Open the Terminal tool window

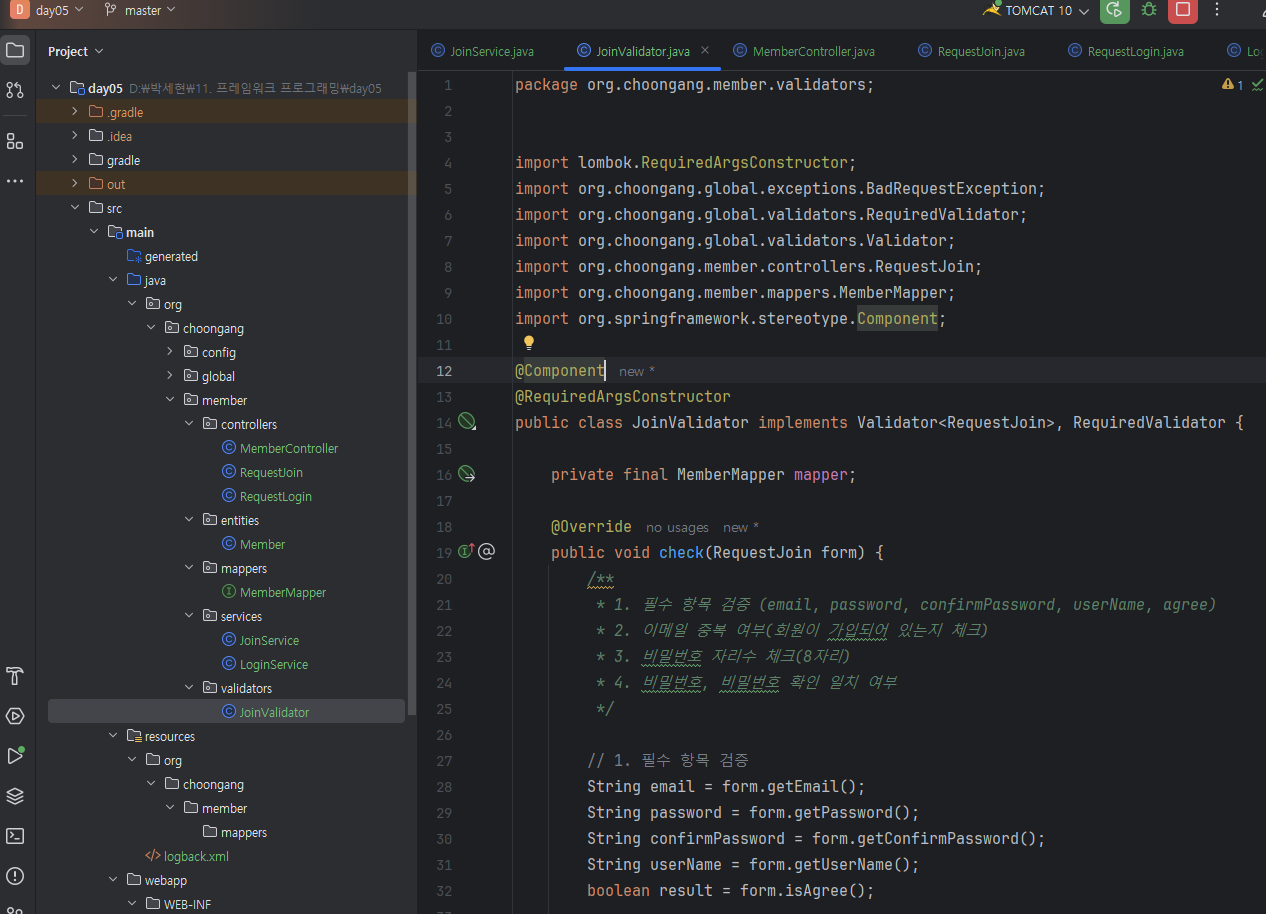coord(15,836)
